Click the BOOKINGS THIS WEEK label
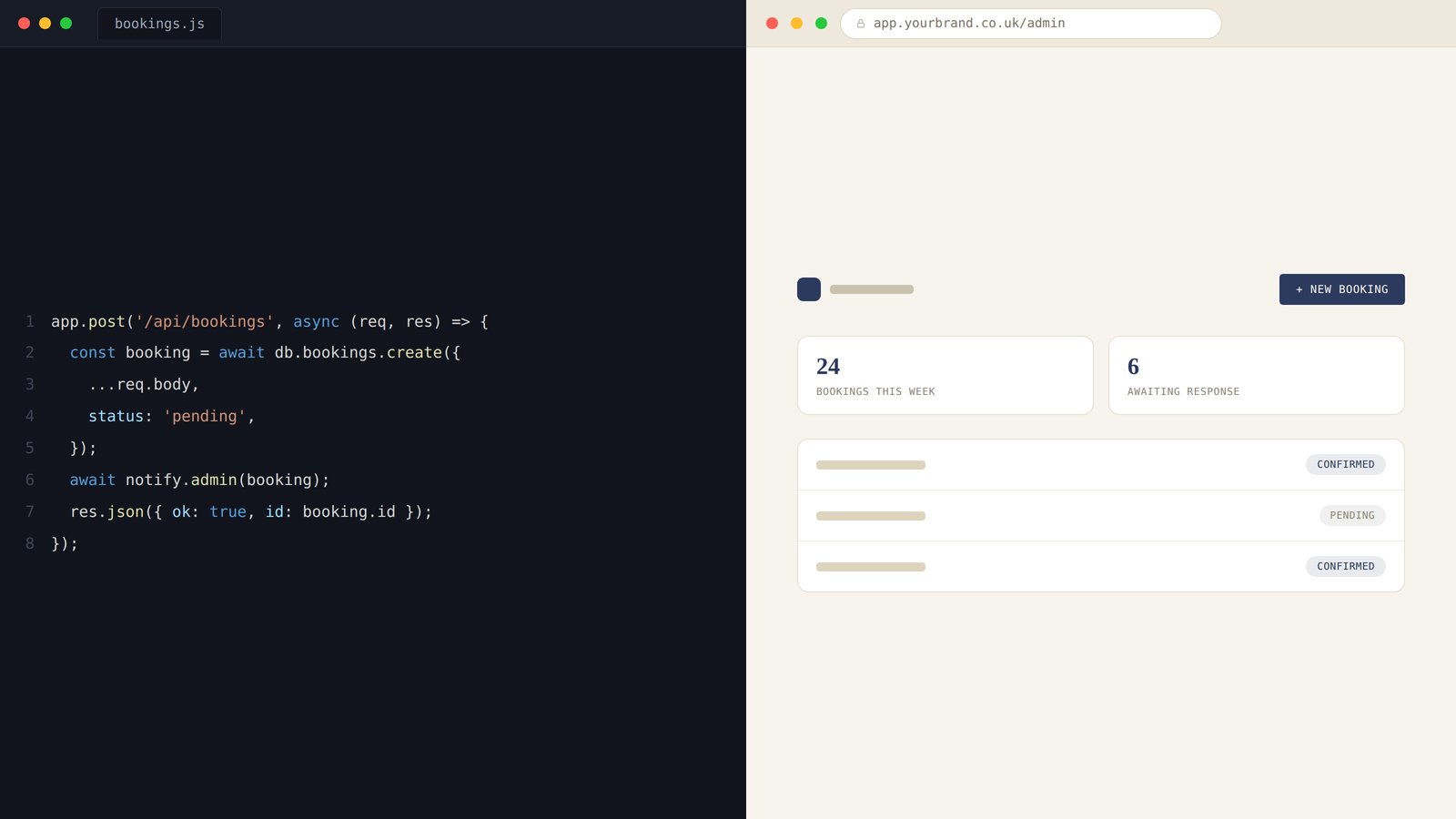The width and height of the screenshot is (1456, 819). [875, 391]
